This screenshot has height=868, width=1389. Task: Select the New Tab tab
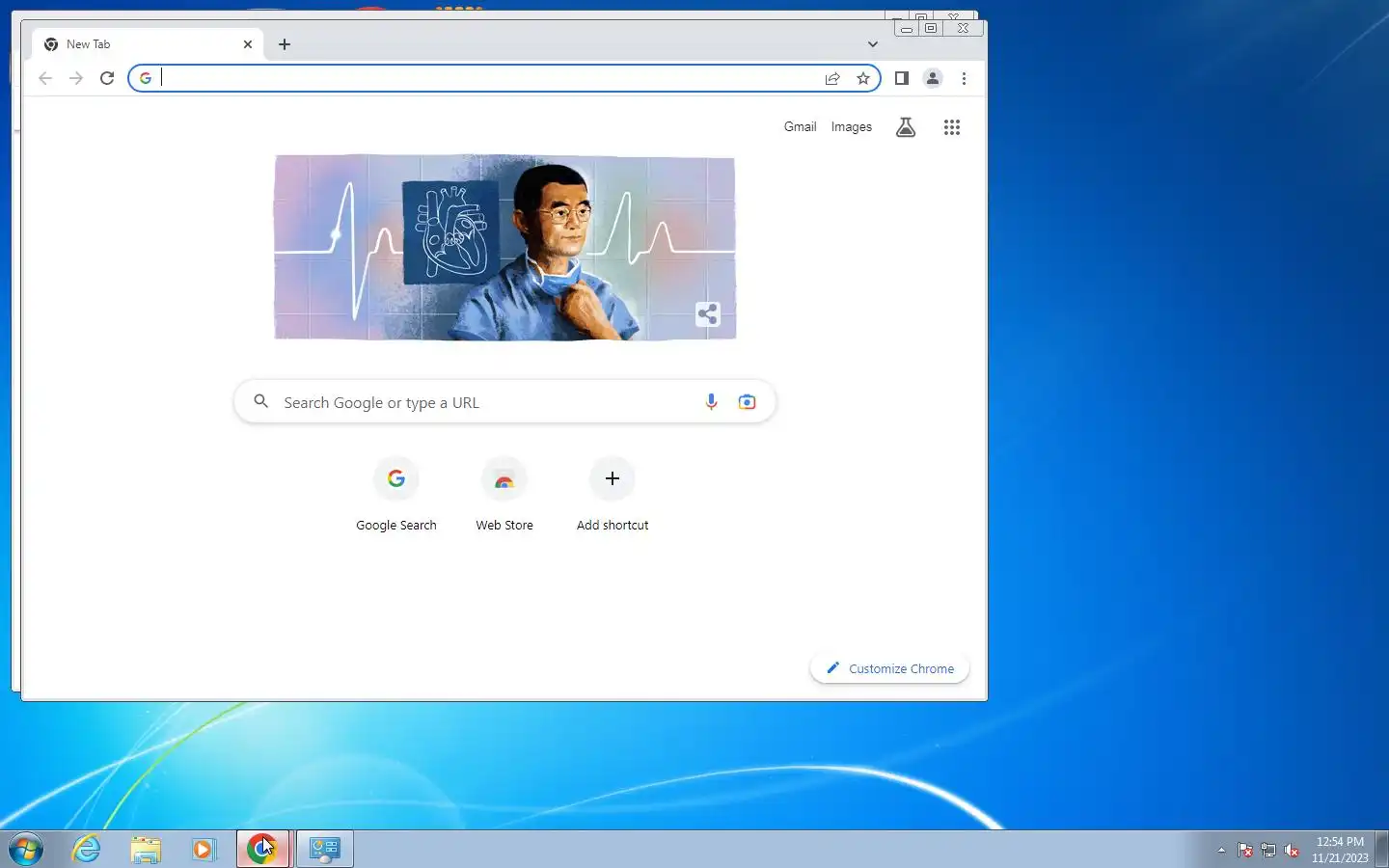point(148,44)
